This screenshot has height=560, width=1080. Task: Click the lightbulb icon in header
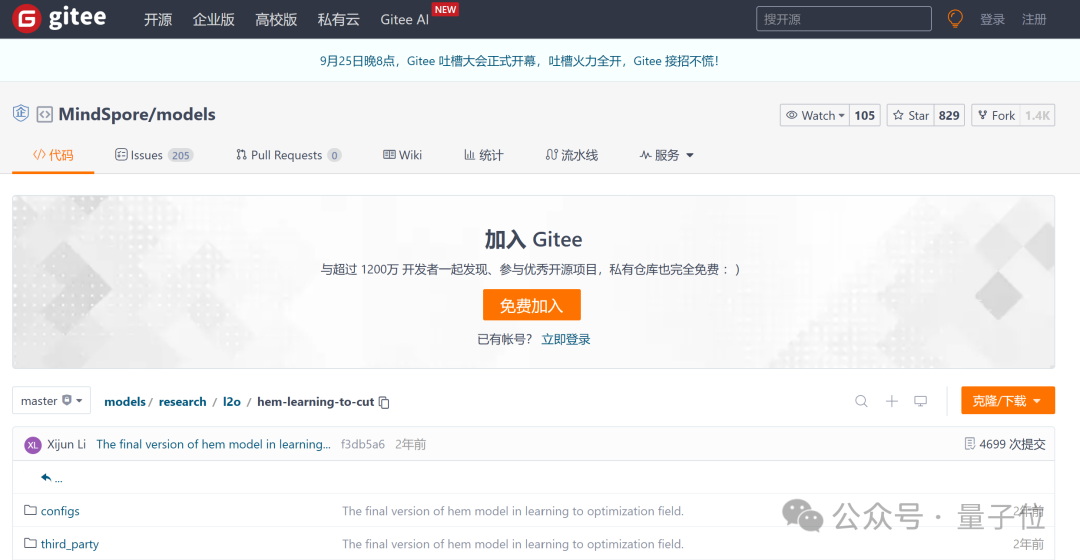[x=955, y=19]
